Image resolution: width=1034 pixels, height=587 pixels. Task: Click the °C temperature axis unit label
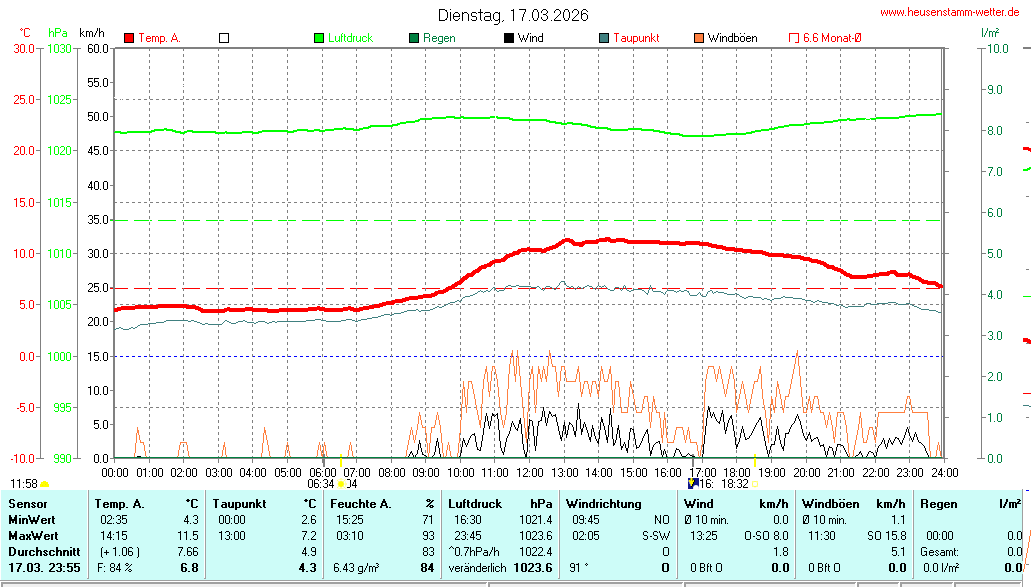tap(25, 33)
